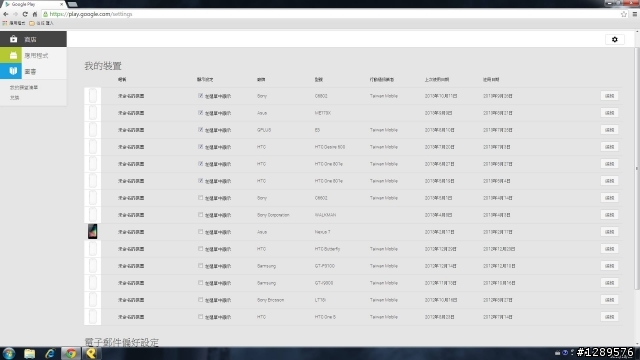The image size is (640, 360).
Task: Open Chrome home button
Action: click(x=35, y=14)
